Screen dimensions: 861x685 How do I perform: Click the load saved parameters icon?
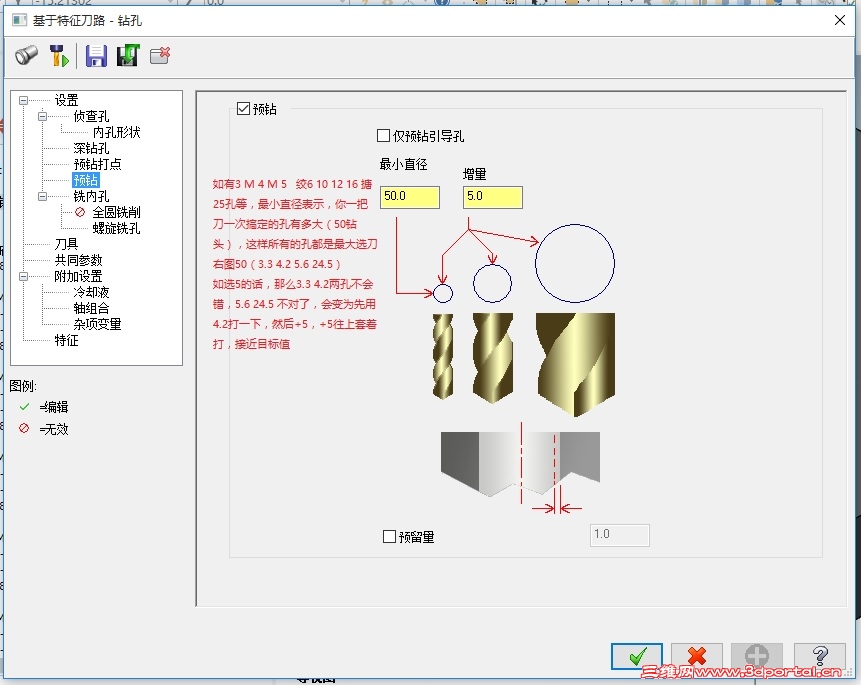click(128, 55)
